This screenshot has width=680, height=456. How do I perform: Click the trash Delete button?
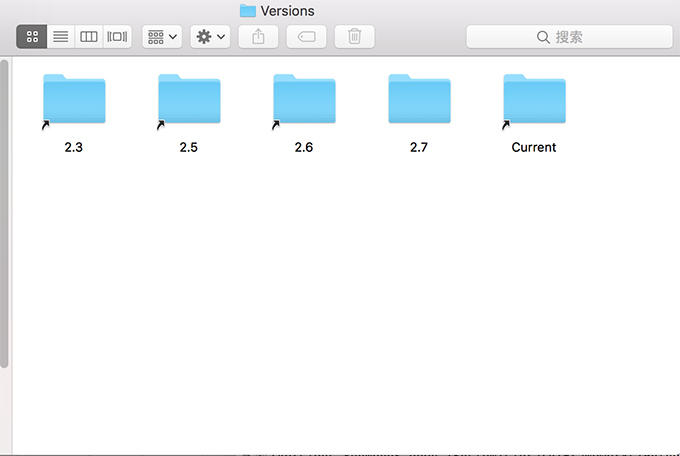pyautogui.click(x=354, y=37)
